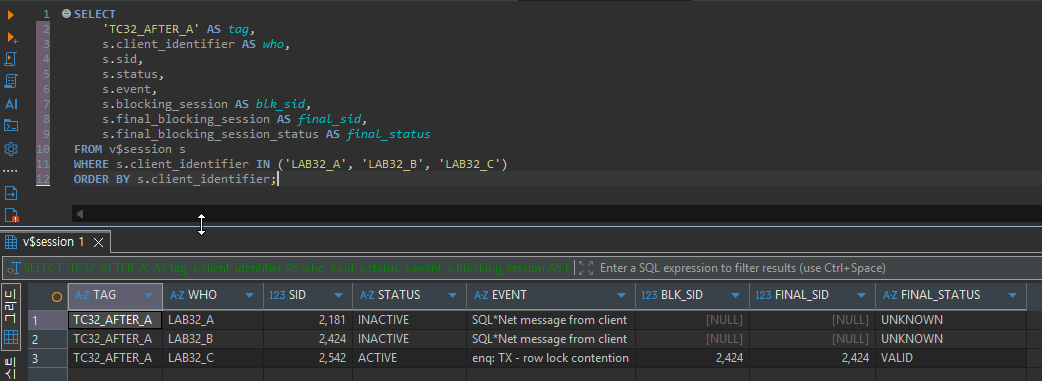Click the SQL query text icon in filter bar
This screenshot has width=1042, height=381.
coord(14,268)
